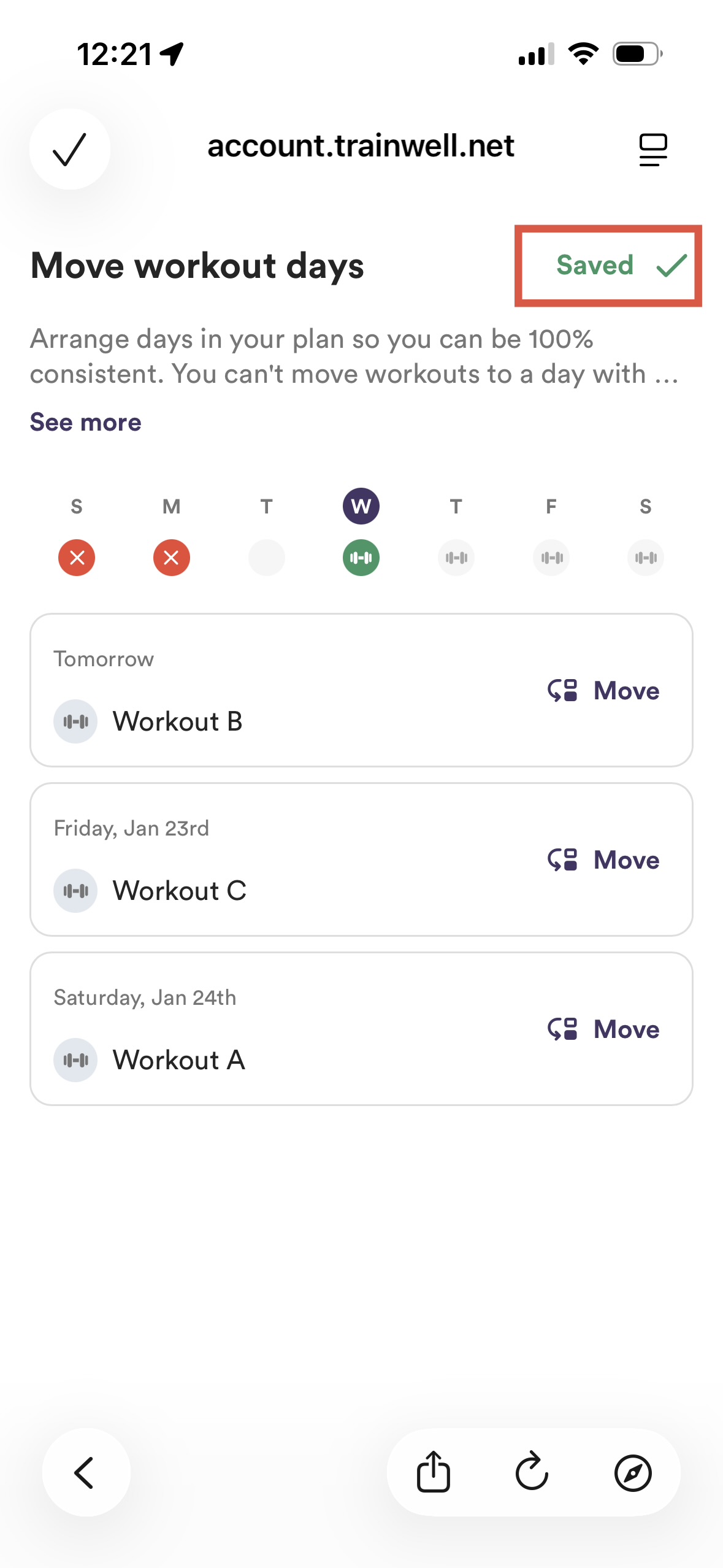The width and height of the screenshot is (723, 1568).
Task: Tap Workout A dumbbell icon
Action: [75, 1060]
